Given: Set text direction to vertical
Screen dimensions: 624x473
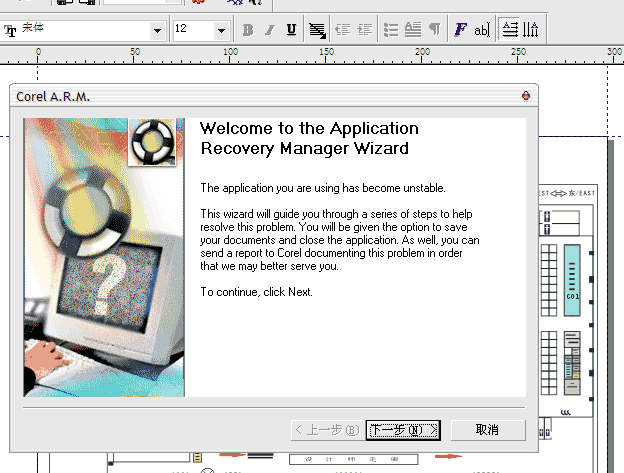Looking at the screenshot, I should (531, 30).
